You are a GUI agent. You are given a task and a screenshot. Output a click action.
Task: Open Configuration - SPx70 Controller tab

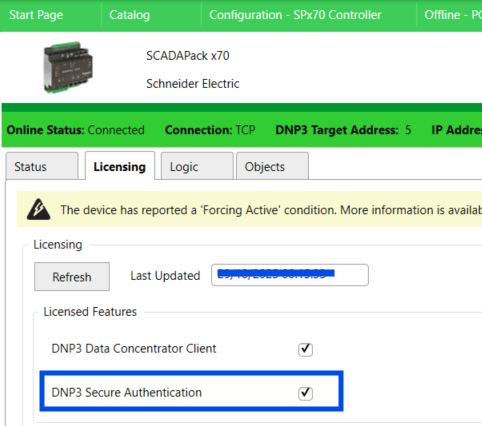coord(295,15)
